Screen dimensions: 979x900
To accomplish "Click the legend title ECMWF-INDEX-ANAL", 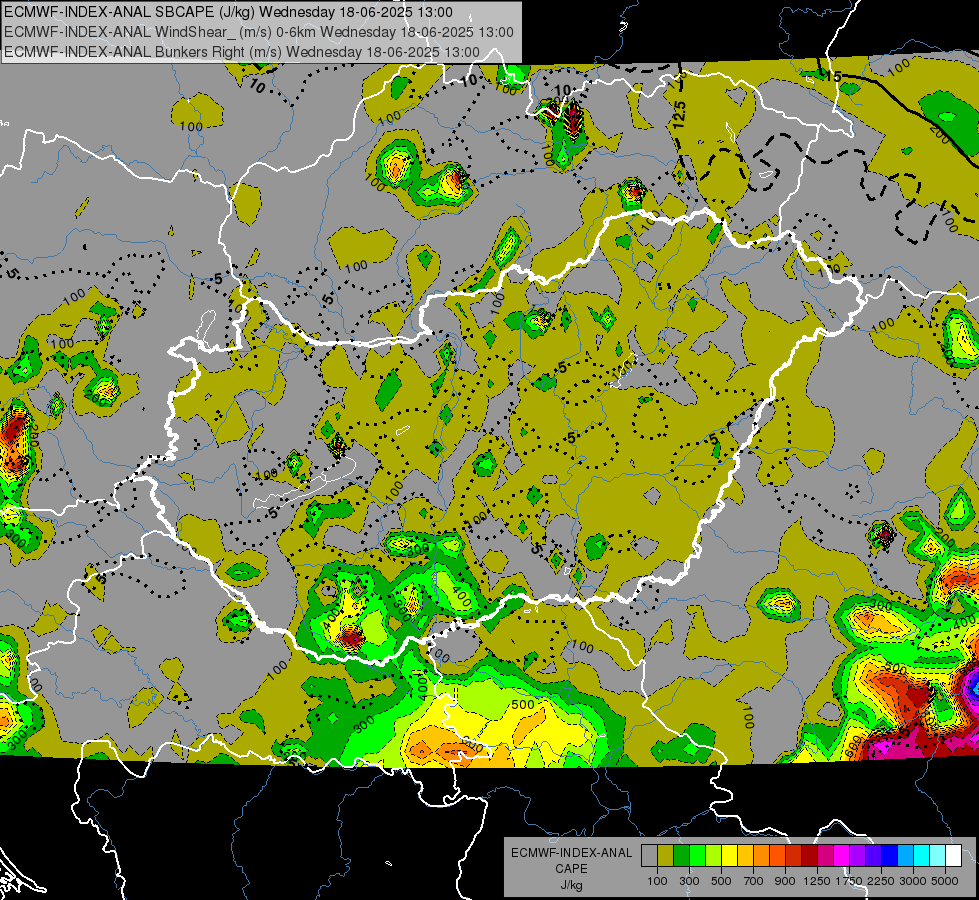I will (571, 853).
